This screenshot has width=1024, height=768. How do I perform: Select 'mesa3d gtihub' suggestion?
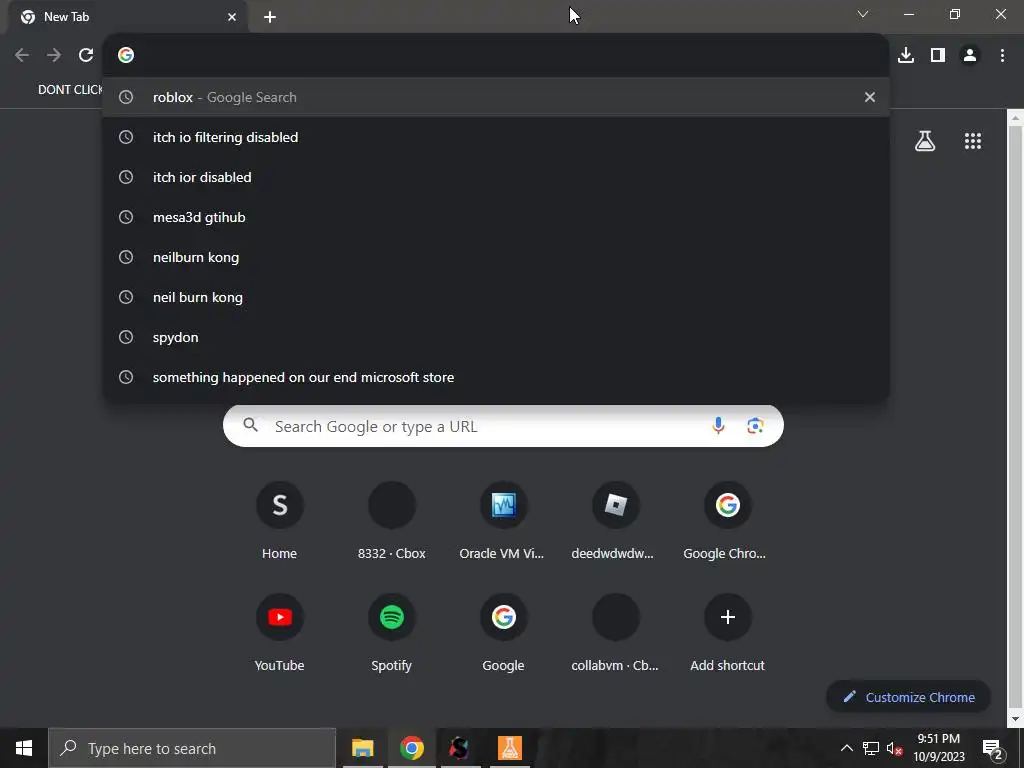[496, 217]
